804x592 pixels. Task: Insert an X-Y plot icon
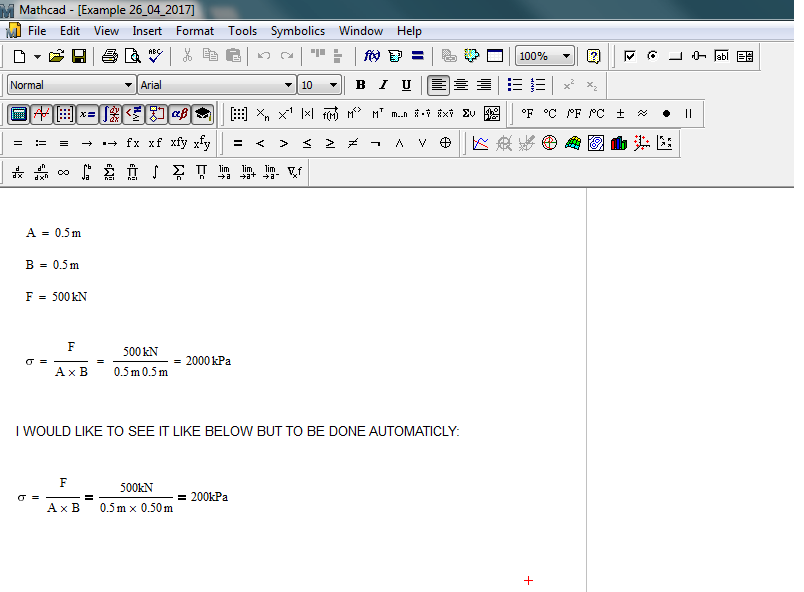point(480,143)
